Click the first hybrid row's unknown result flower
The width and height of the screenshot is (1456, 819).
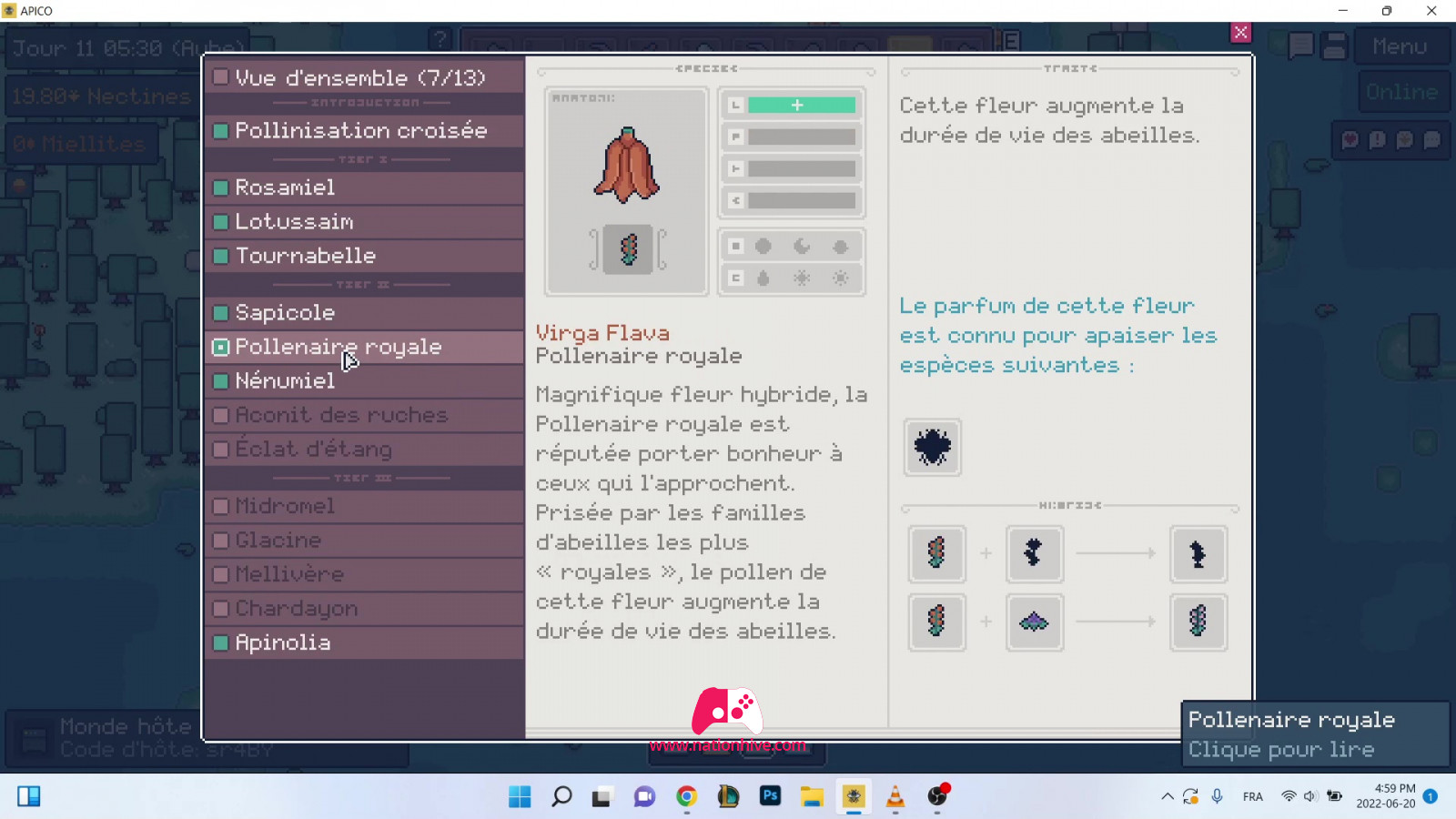(x=1198, y=553)
